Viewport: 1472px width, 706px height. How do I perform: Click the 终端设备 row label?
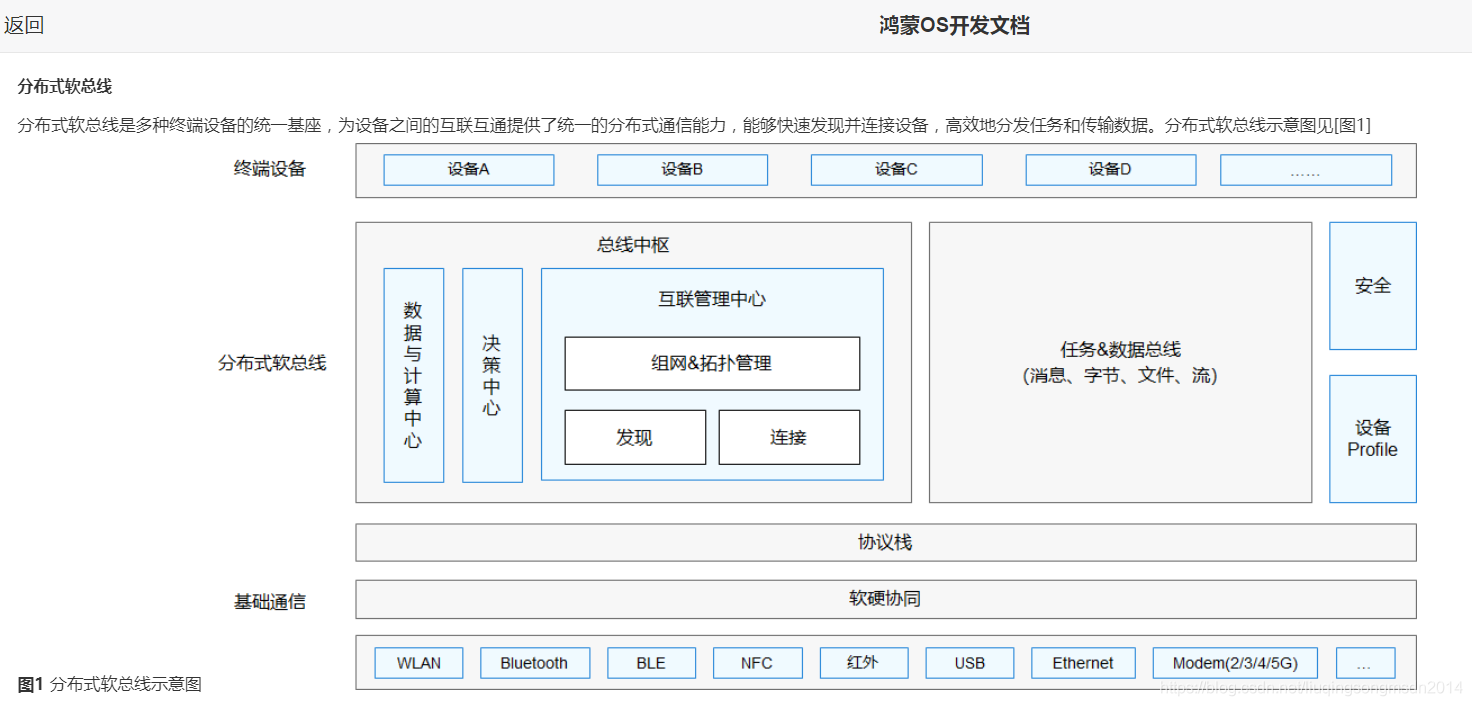270,169
